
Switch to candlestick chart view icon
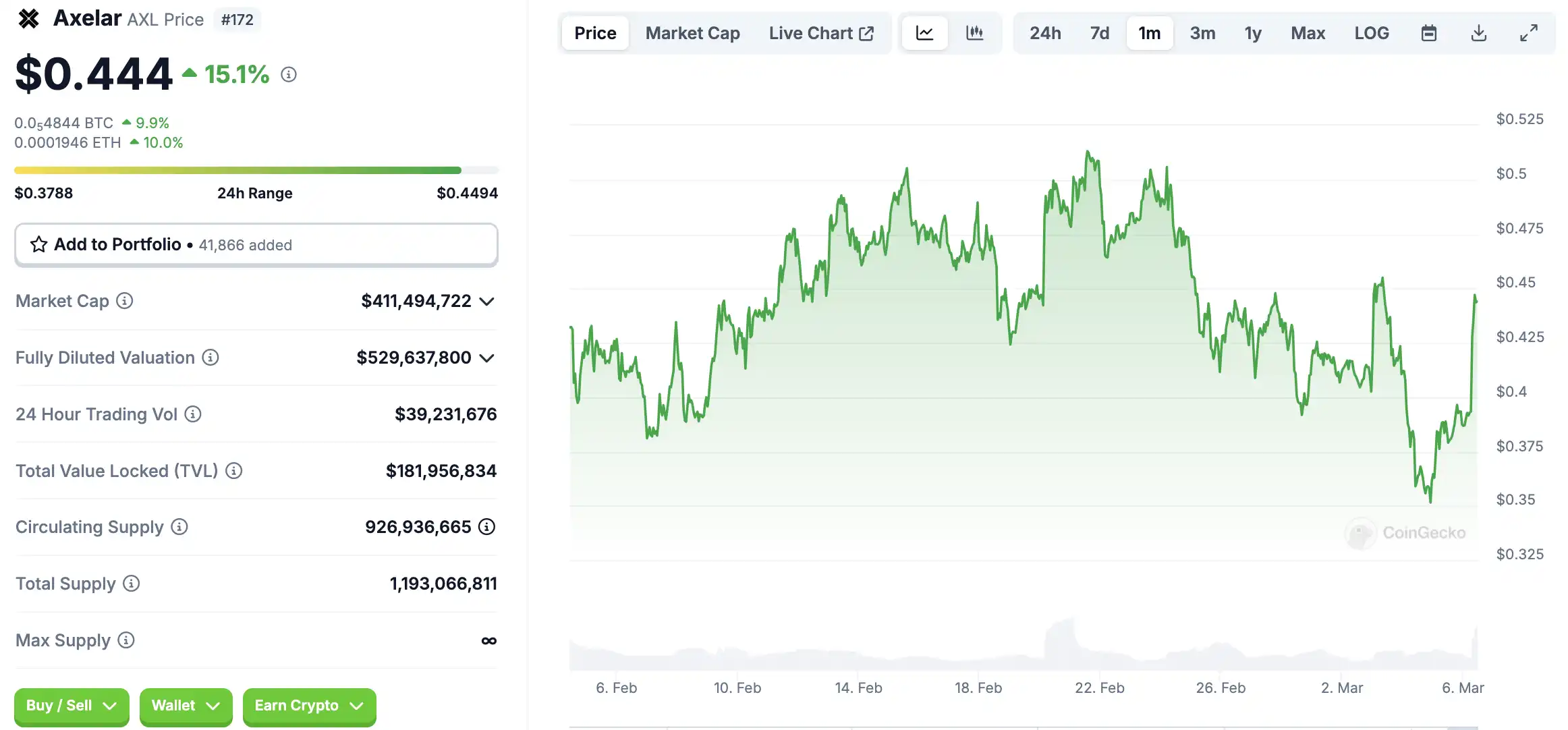click(x=974, y=33)
